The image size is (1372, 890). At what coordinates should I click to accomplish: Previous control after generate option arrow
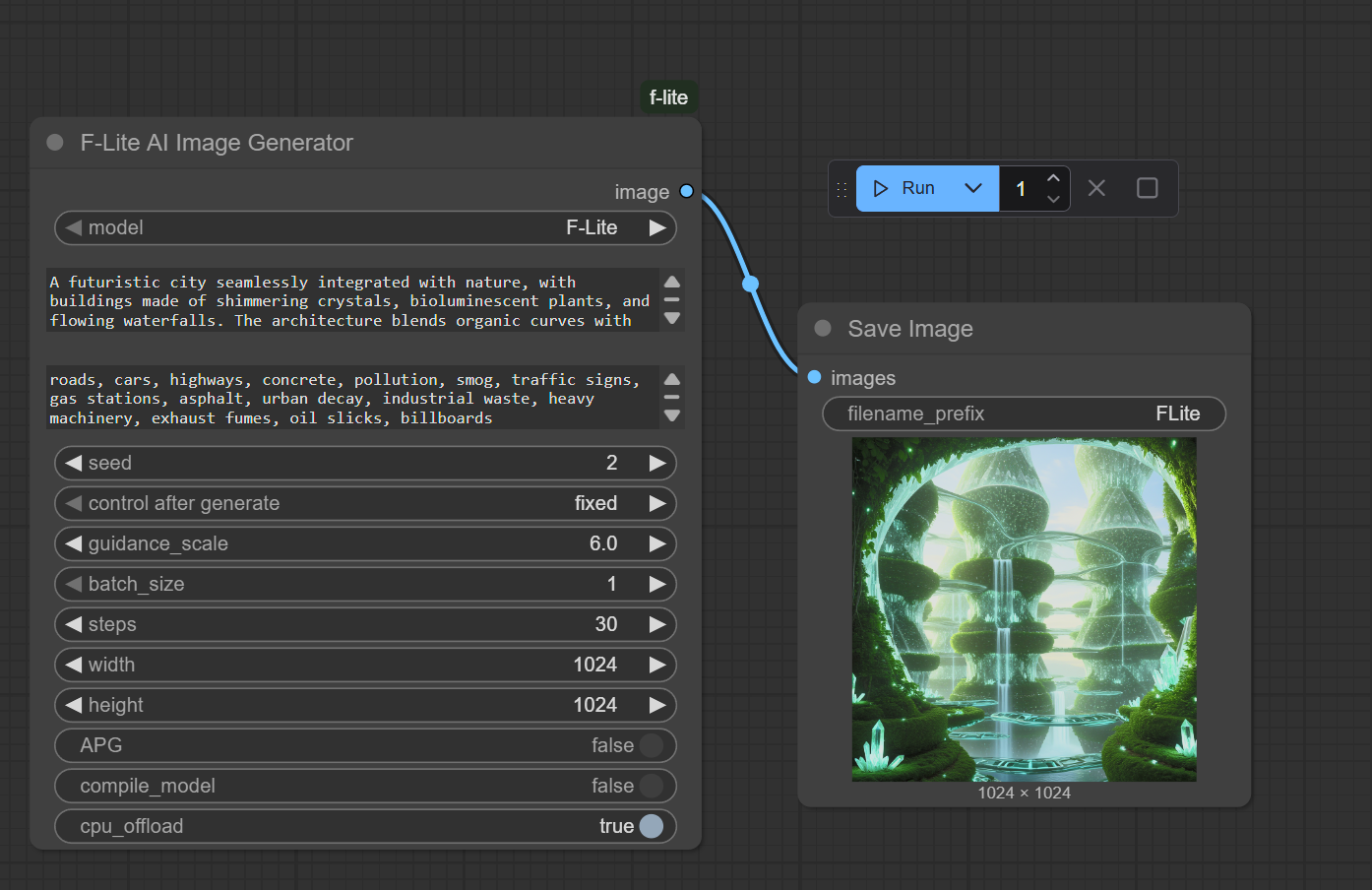[x=73, y=503]
